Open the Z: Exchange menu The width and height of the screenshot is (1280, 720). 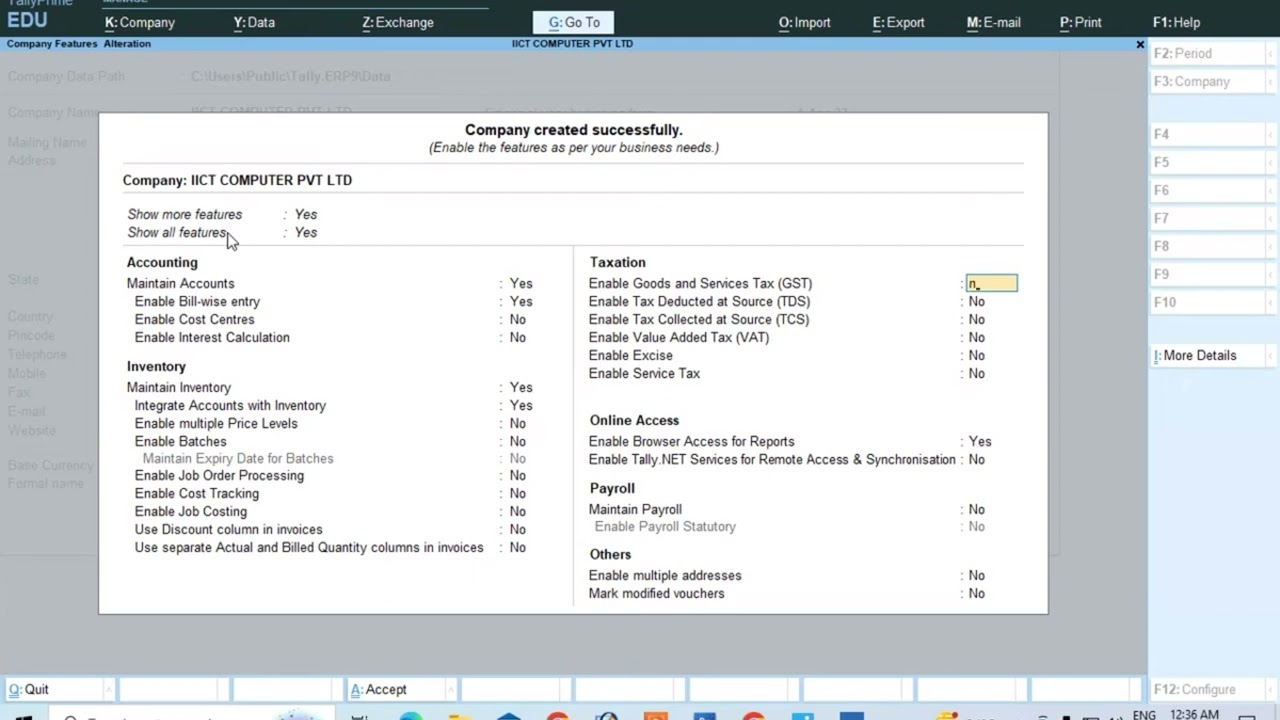pyautogui.click(x=398, y=22)
